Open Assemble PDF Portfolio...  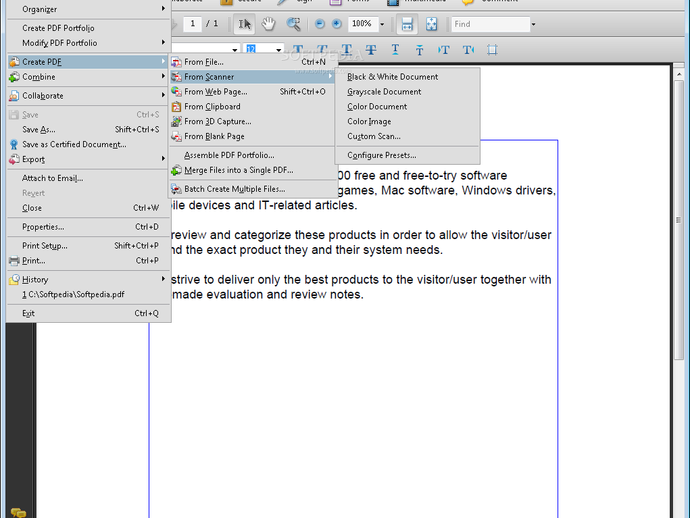point(253,155)
